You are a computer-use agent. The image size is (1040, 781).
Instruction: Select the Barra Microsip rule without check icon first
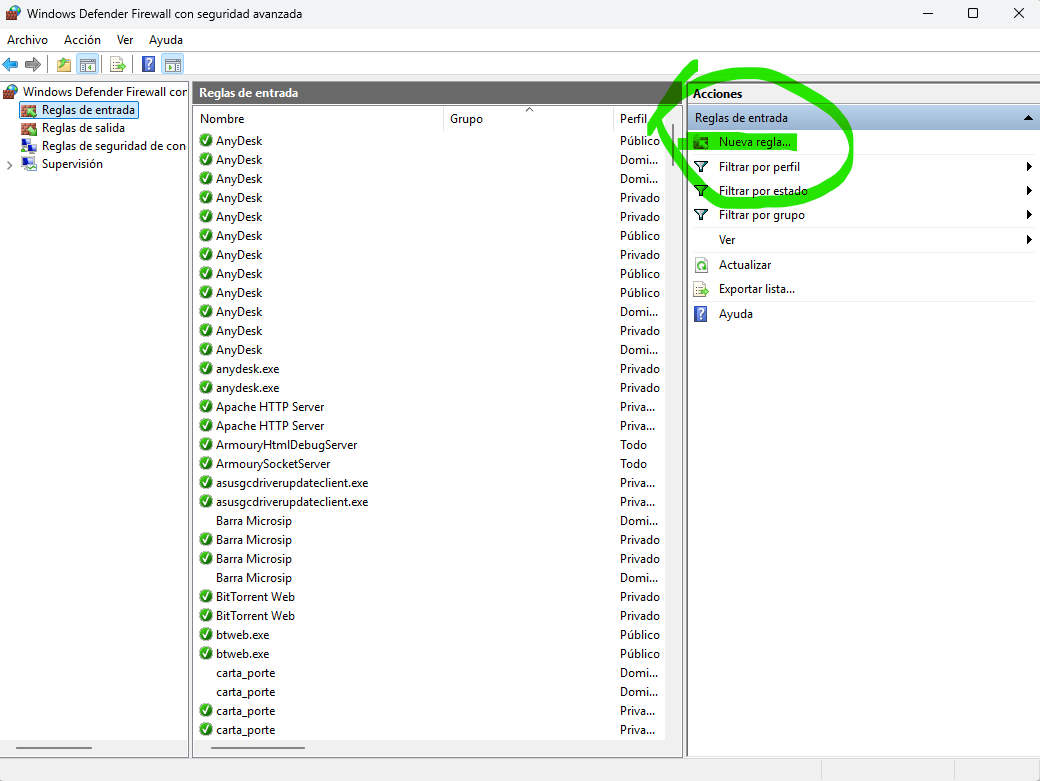click(253, 520)
